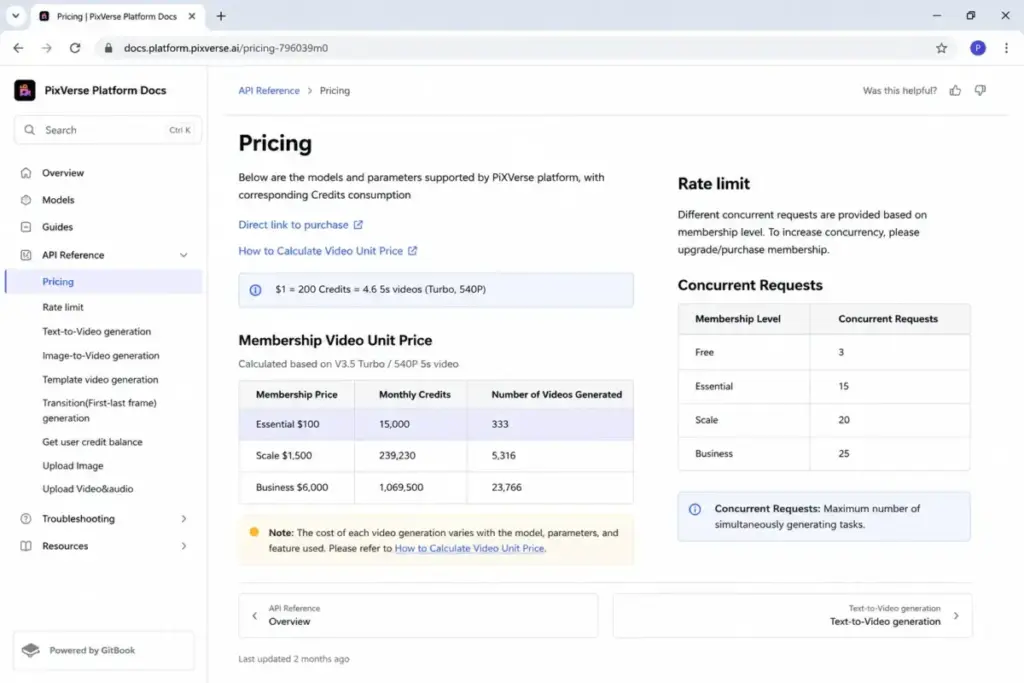Click the Essential $100 table cell
This screenshot has height=683, width=1024.
coord(296,424)
